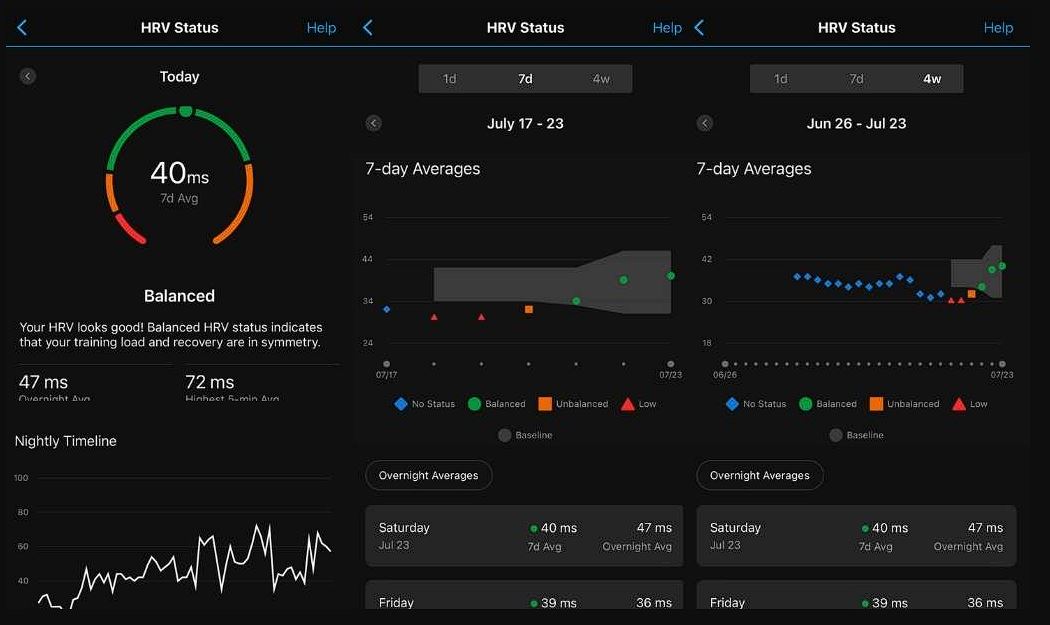This screenshot has height=625, width=1050.
Task: Select last green Balanced point in 7d chart
Action: click(670, 275)
